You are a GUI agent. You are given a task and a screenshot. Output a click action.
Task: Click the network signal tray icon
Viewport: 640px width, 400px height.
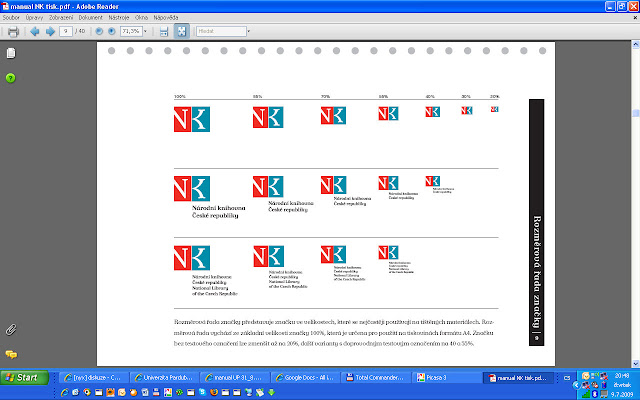tap(586, 394)
